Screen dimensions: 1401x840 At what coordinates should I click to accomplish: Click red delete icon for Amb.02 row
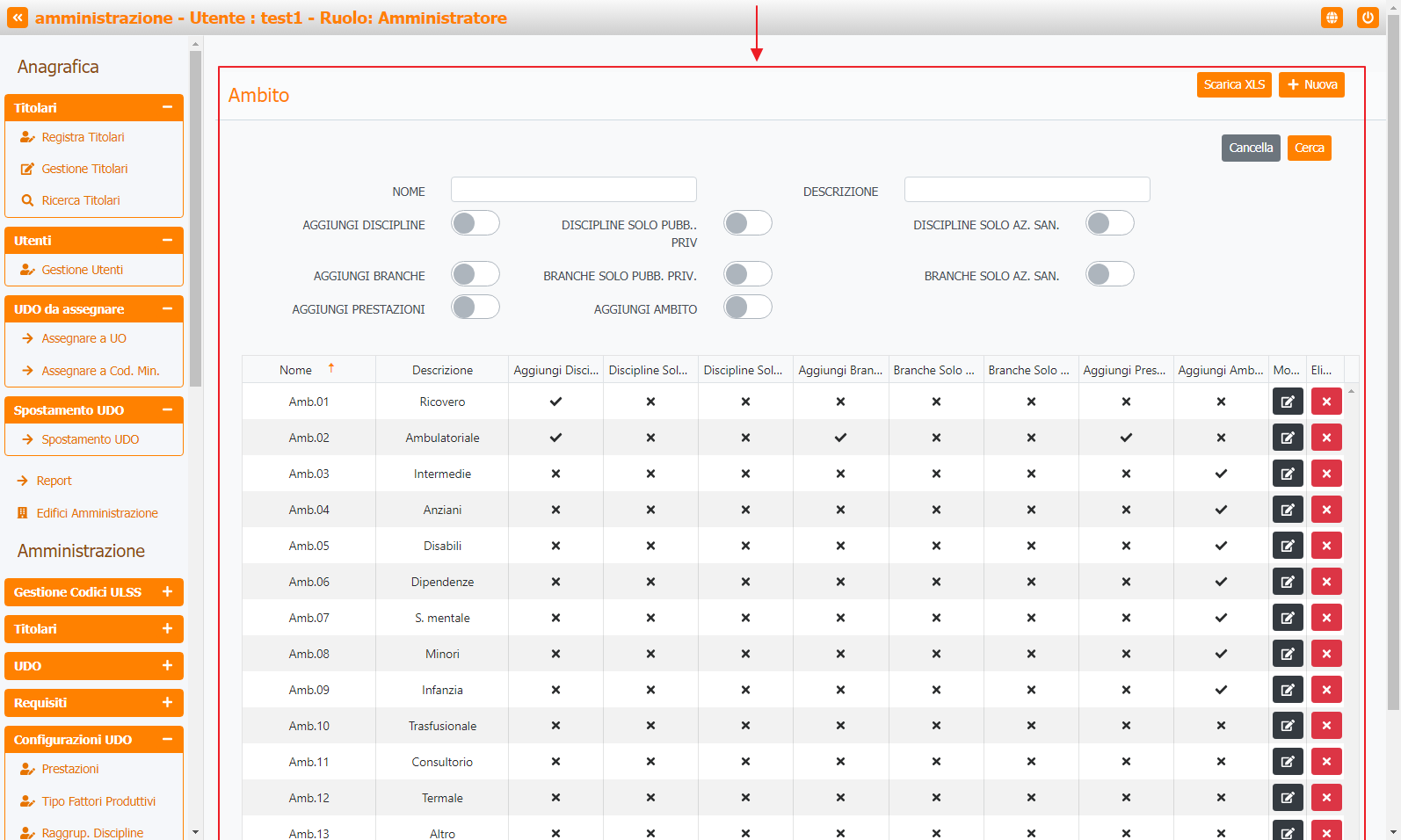coord(1326,438)
